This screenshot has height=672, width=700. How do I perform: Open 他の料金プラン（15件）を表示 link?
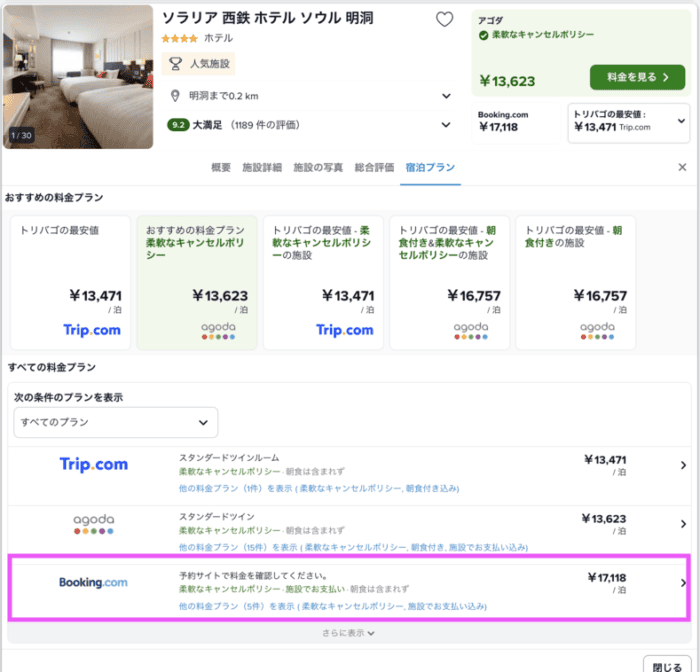[x=353, y=547]
